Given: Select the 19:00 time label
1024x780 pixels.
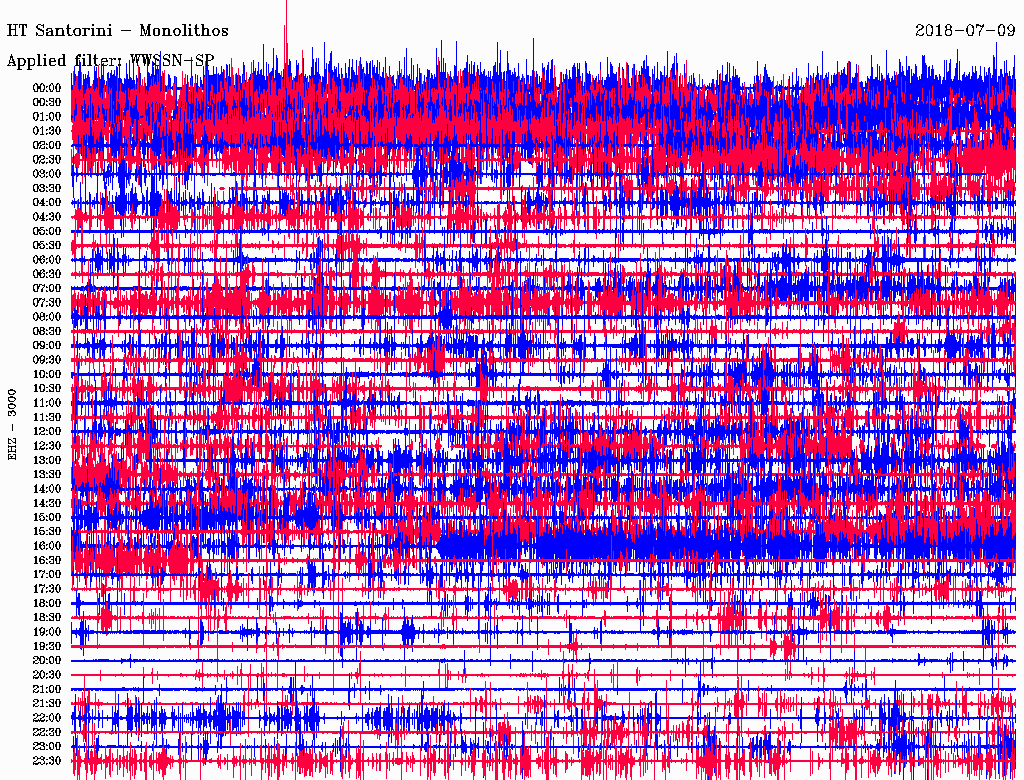Looking at the screenshot, I should click(x=47, y=632).
